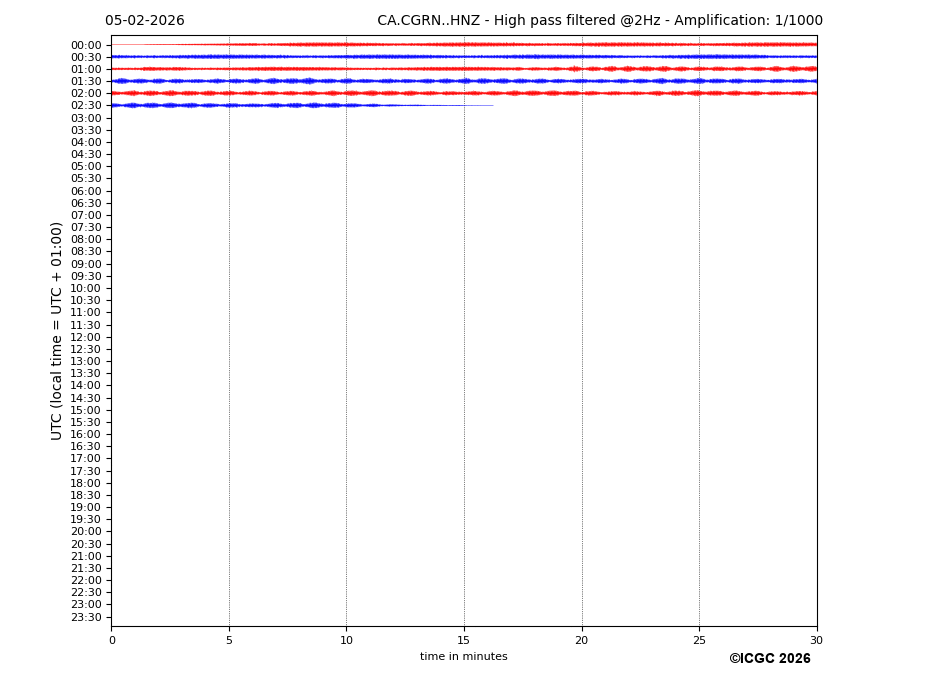This screenshot has width=927, height=696.
Task: Select the blue 01:30 seismic trace
Action: point(463,81)
